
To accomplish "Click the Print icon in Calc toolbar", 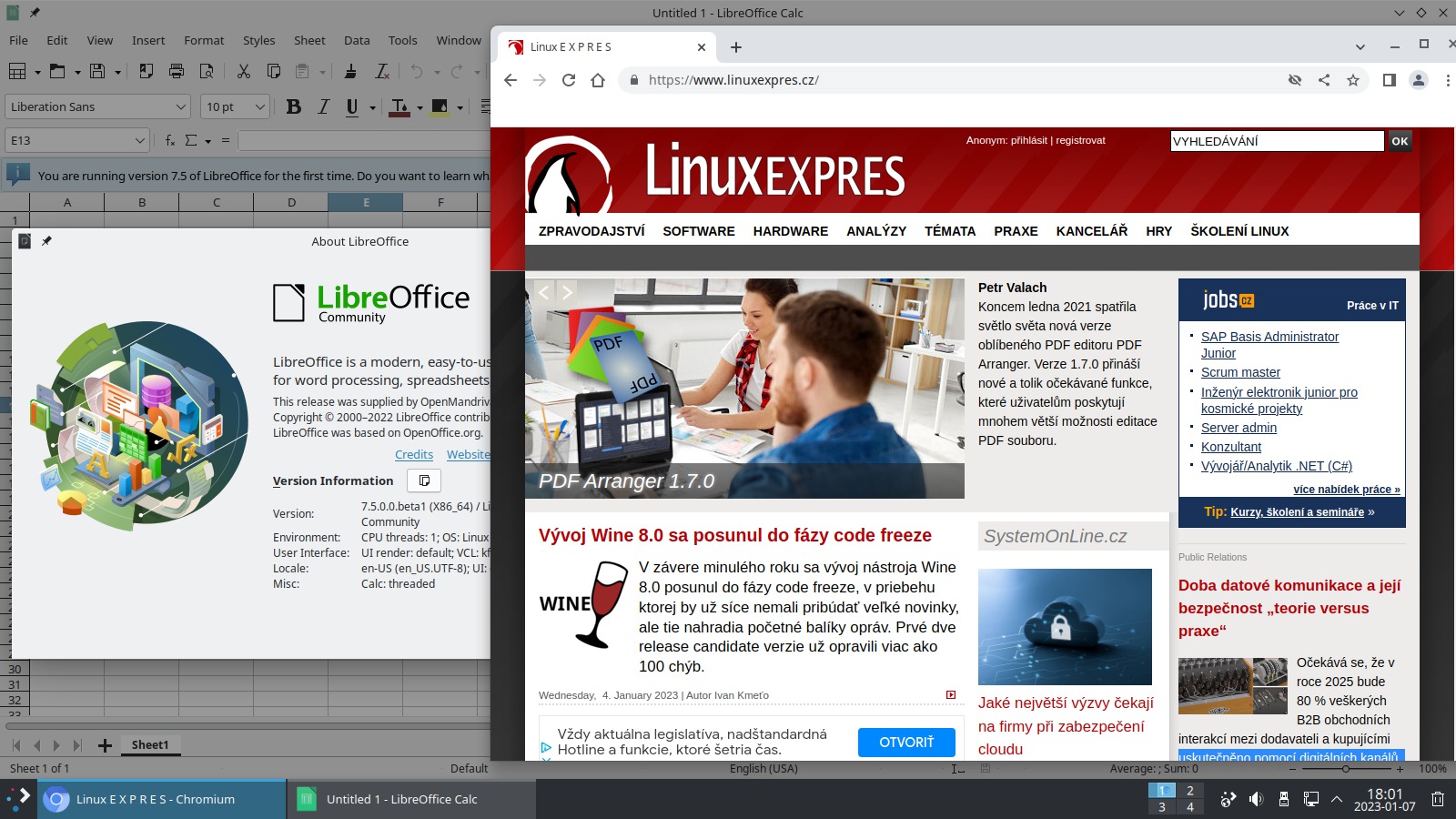I will (x=177, y=71).
